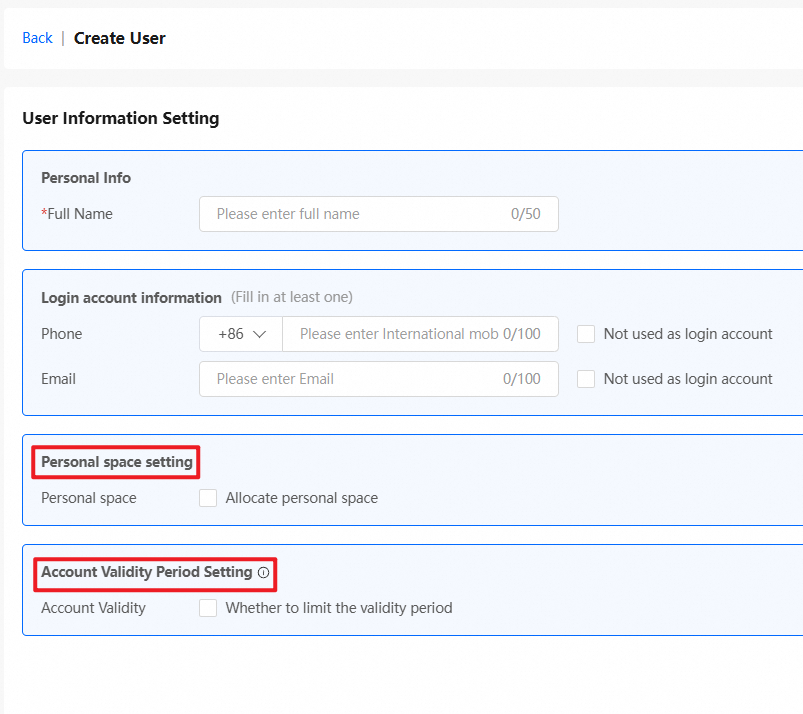This screenshot has width=803, height=714.
Task: Toggle Whether to limit the validity period
Action: pos(208,608)
